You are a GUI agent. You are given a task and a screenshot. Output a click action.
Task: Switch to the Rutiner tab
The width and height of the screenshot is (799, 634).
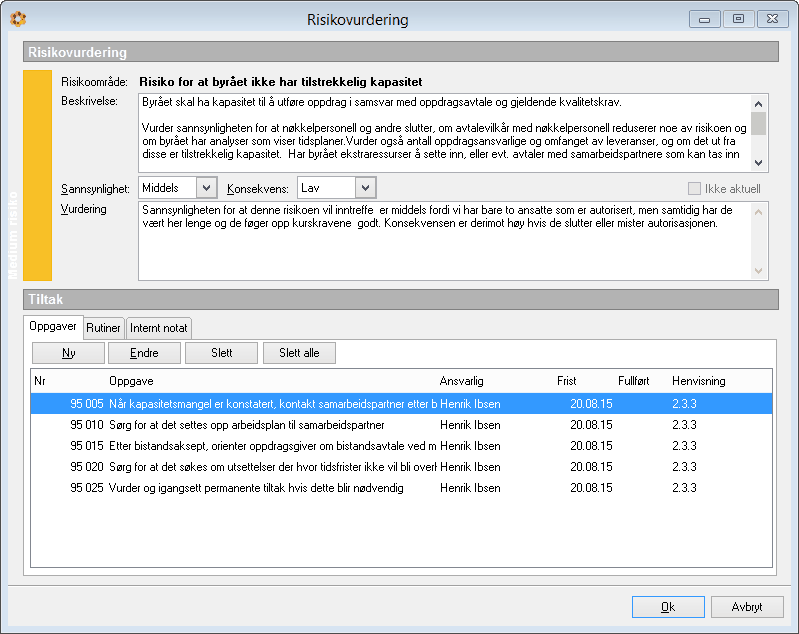(x=103, y=328)
